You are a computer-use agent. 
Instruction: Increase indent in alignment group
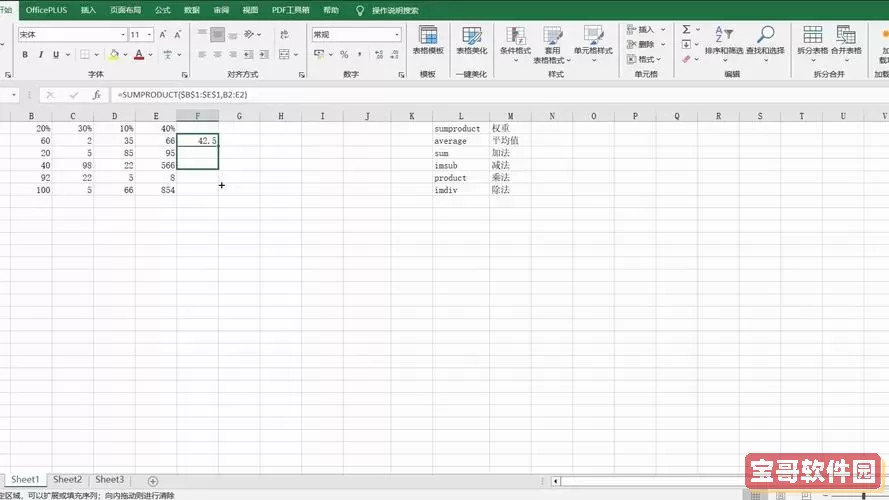pos(264,54)
